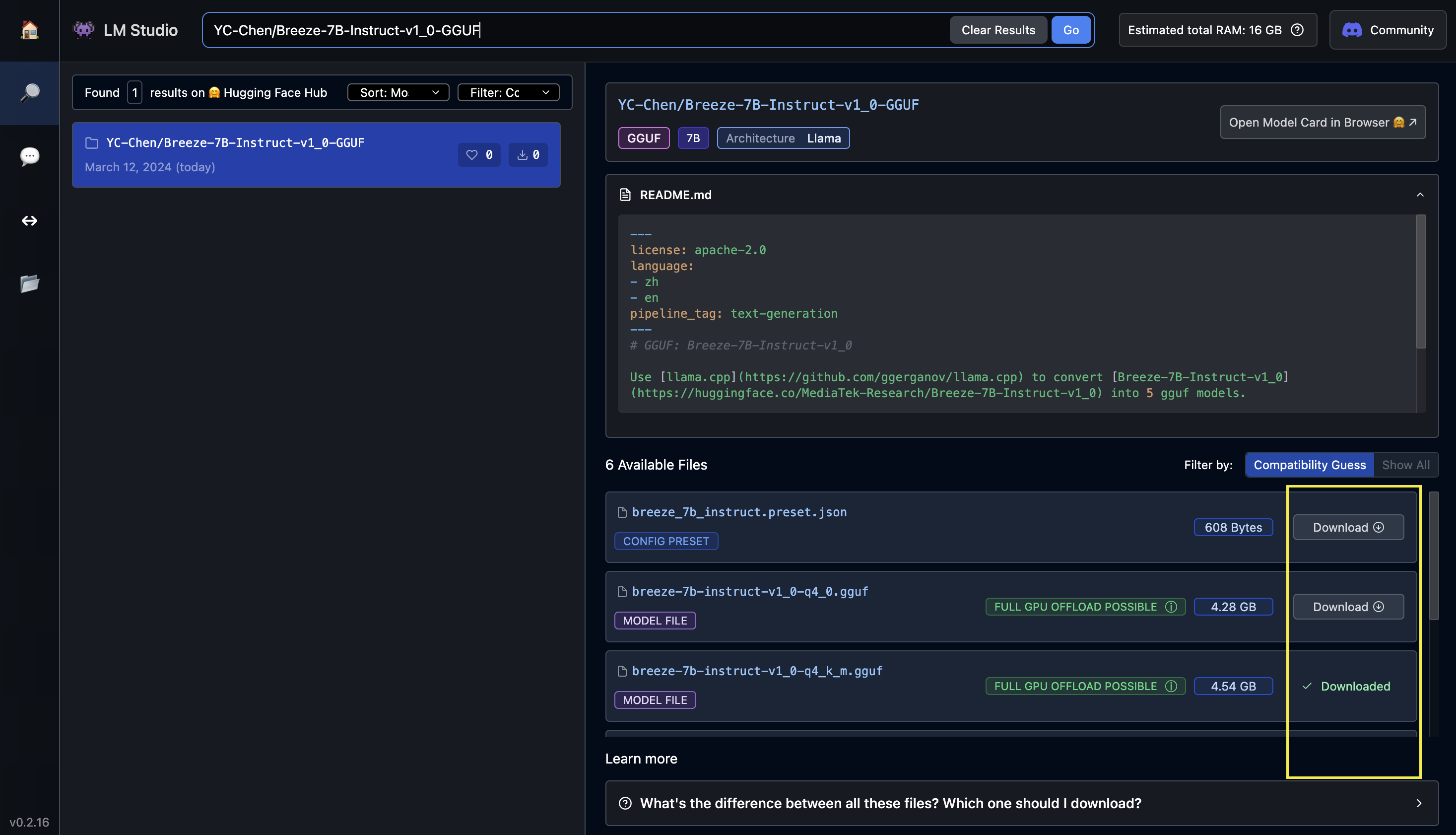Select the Search magnifier sidebar icon
The height and width of the screenshot is (835, 1456).
point(29,93)
